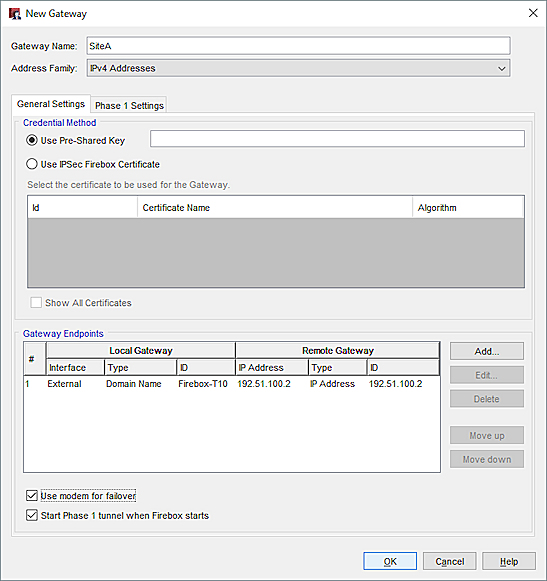Click the remote gateway type IP Address cell

[x=337, y=384]
